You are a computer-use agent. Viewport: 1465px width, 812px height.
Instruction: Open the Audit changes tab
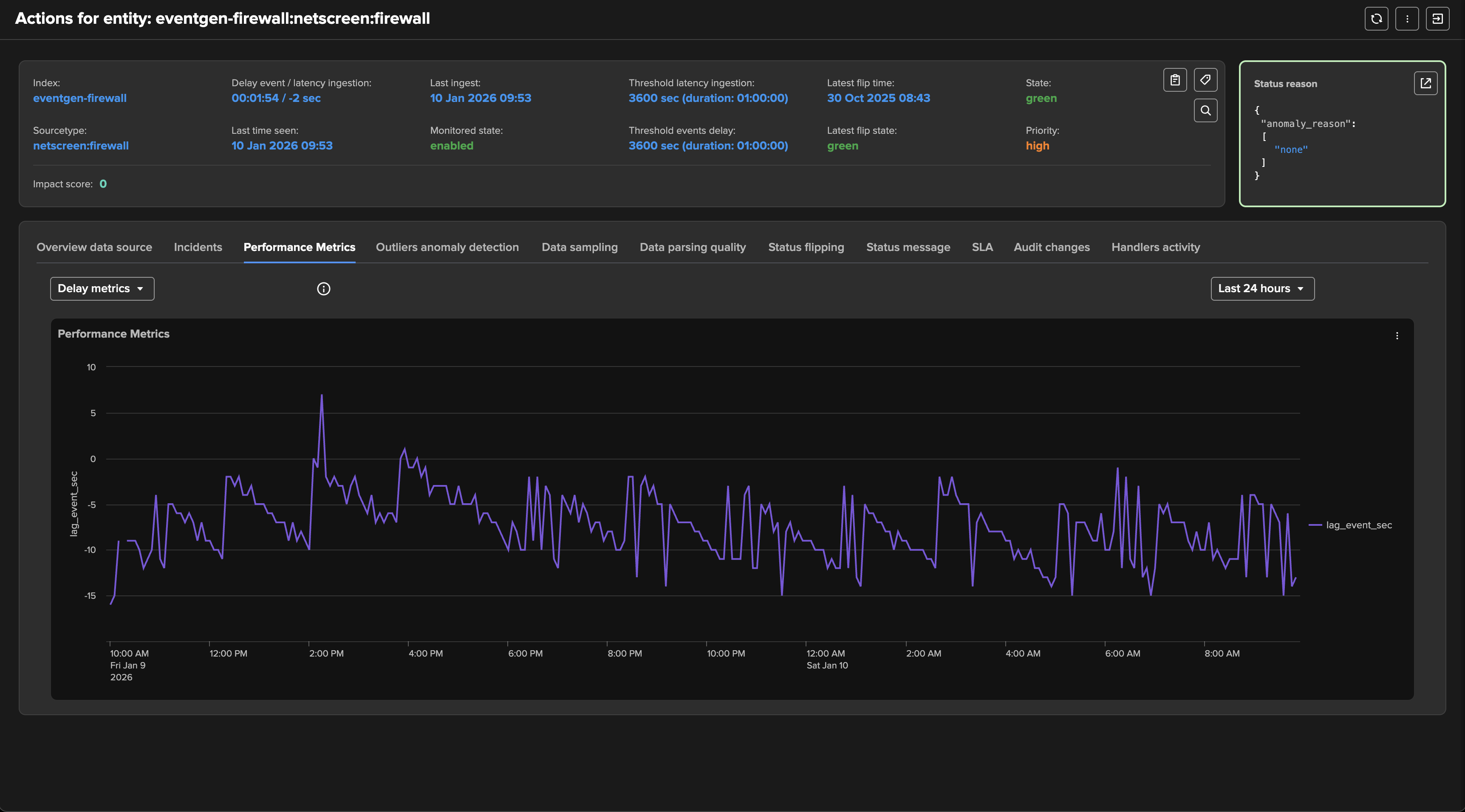(1052, 247)
